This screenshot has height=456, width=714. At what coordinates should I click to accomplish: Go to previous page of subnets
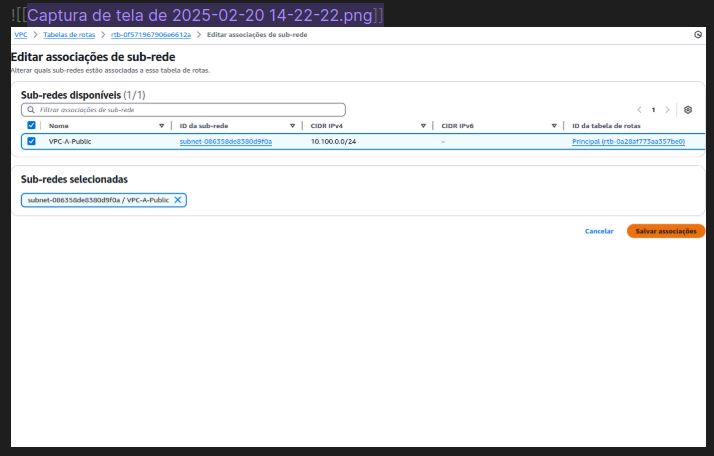click(639, 110)
